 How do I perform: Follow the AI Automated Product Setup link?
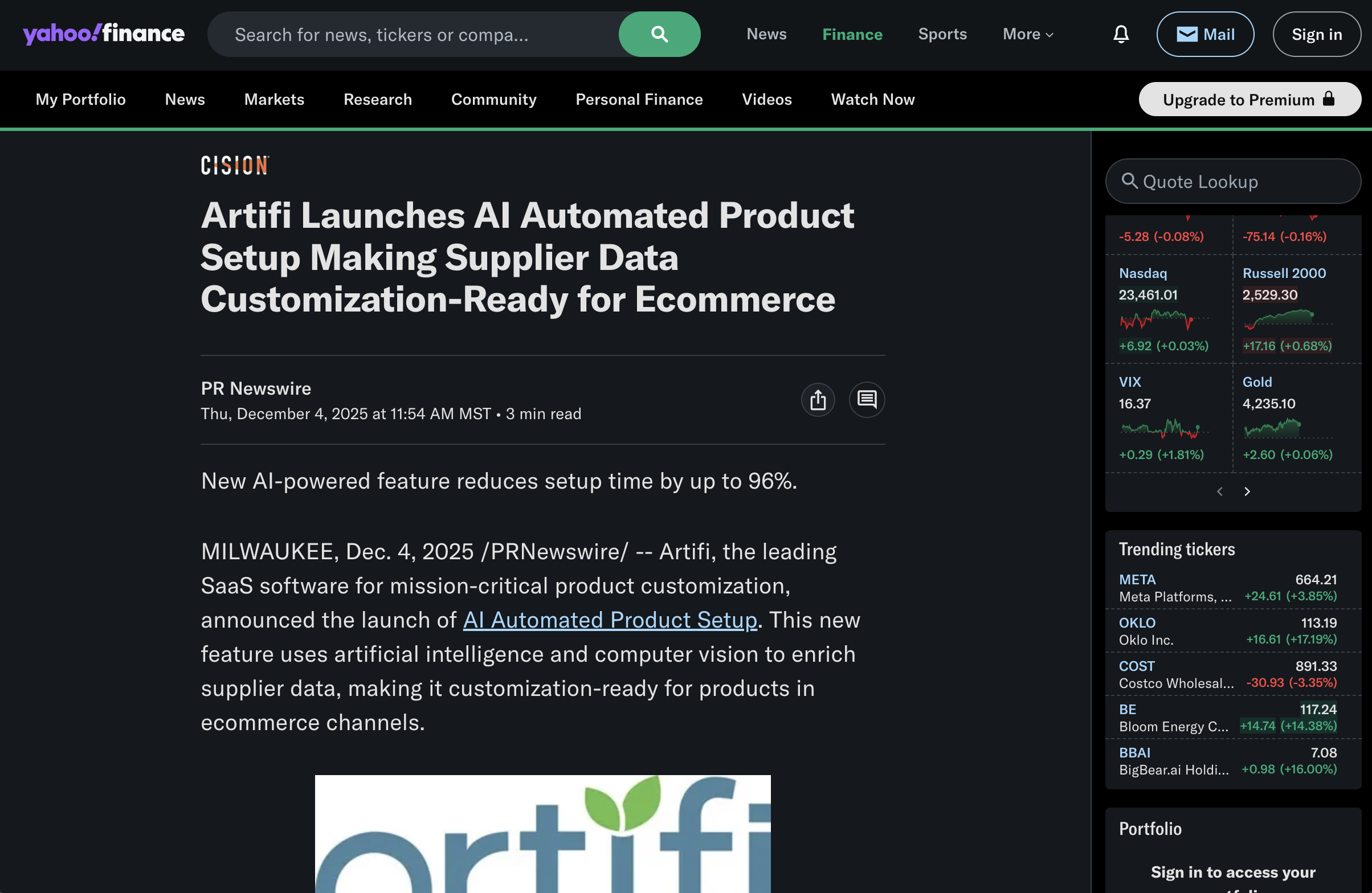click(x=610, y=620)
